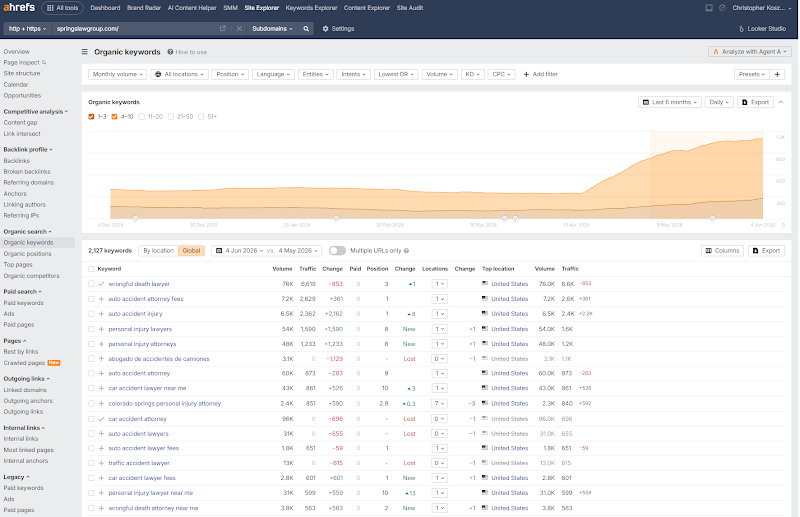Open the Columns selector

click(x=722, y=251)
